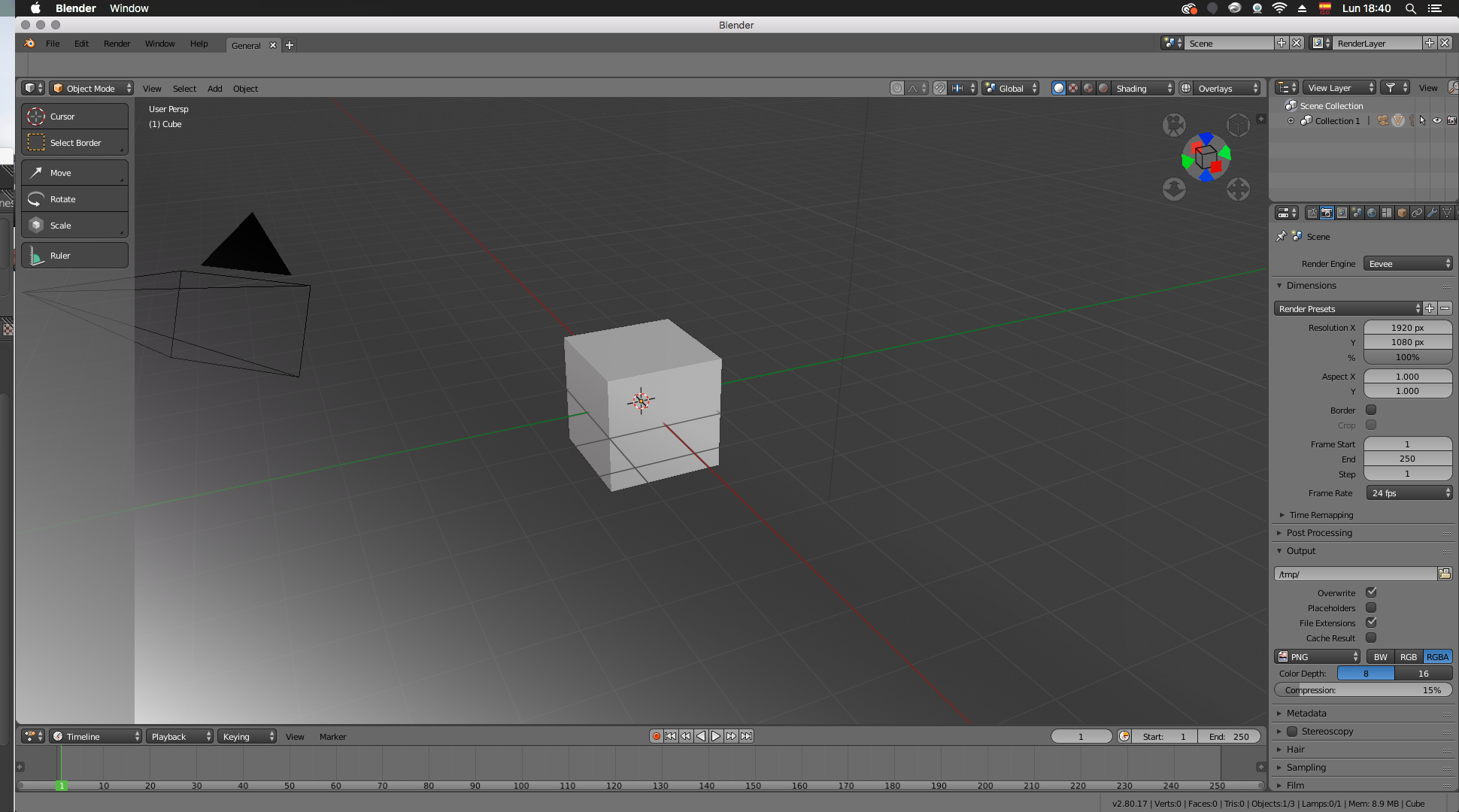Screen dimensions: 1459x812
Task: Choose the Move tool
Action: pyautogui.click(x=74, y=173)
